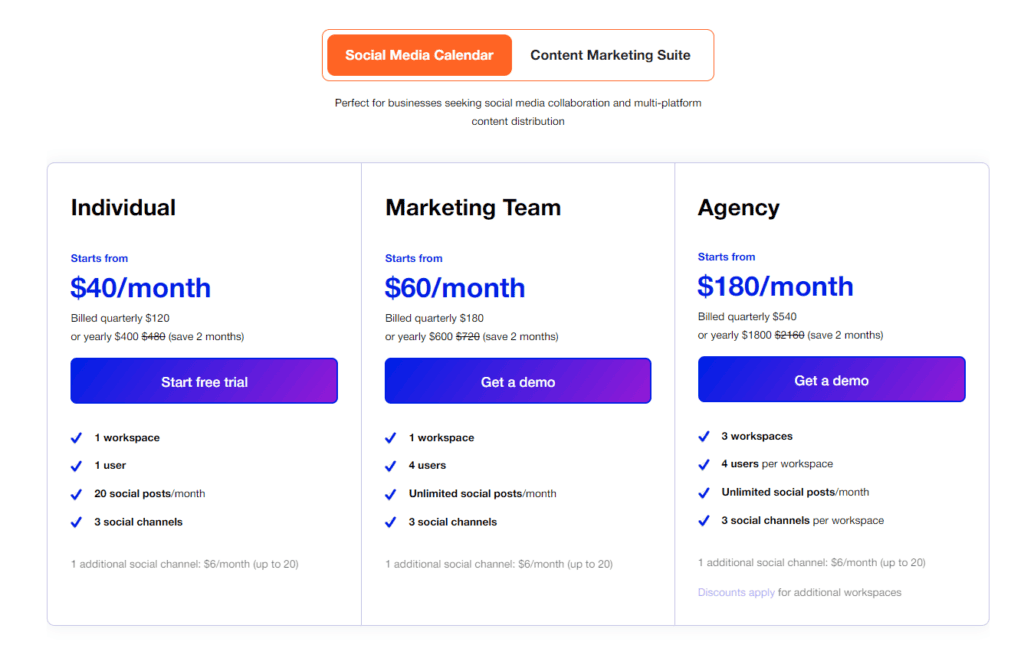This screenshot has width=1024, height=645.
Task: Open the Discounts apply link
Action: (736, 592)
